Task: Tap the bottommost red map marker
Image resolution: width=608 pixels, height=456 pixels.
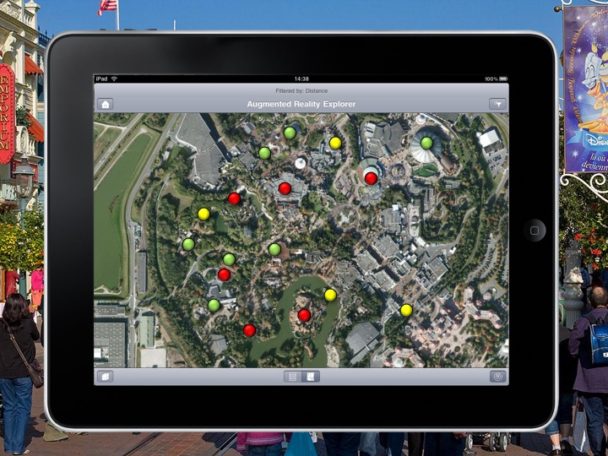Action: pyautogui.click(x=249, y=330)
